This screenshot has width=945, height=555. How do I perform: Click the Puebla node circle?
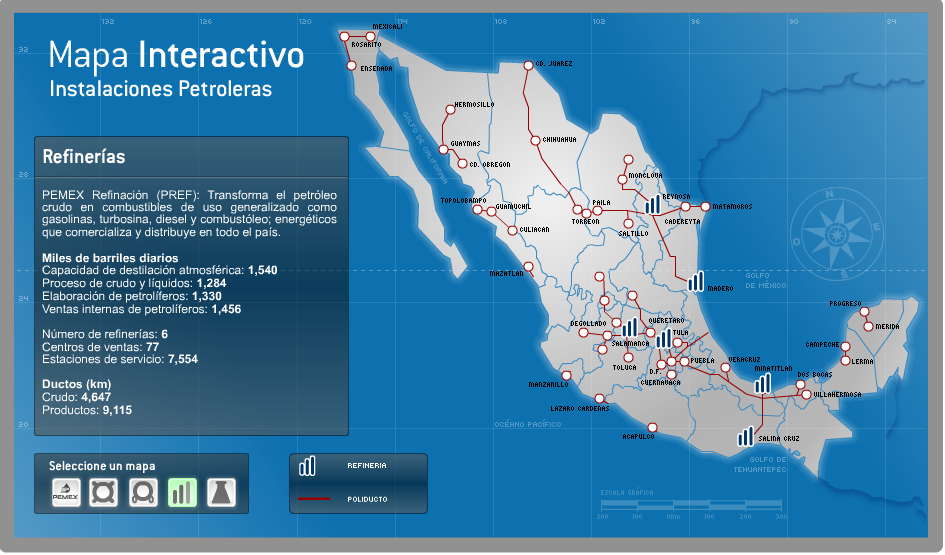click(x=685, y=362)
